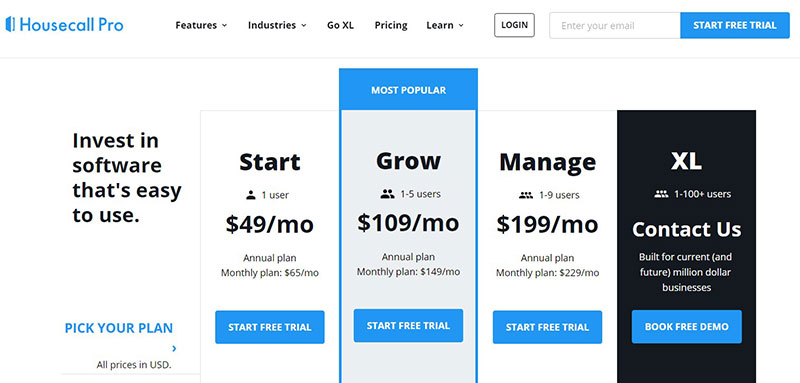Viewport: 800px width, 383px height.
Task: Book a free demo for XL
Action: pyautogui.click(x=687, y=326)
